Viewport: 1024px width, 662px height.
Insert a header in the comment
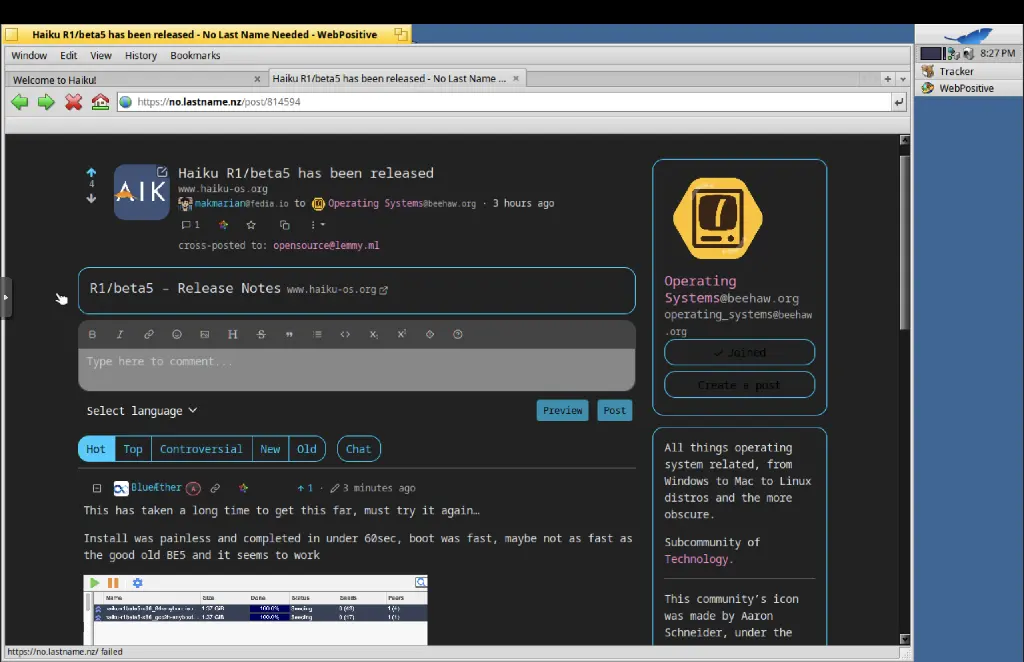pyautogui.click(x=232, y=334)
